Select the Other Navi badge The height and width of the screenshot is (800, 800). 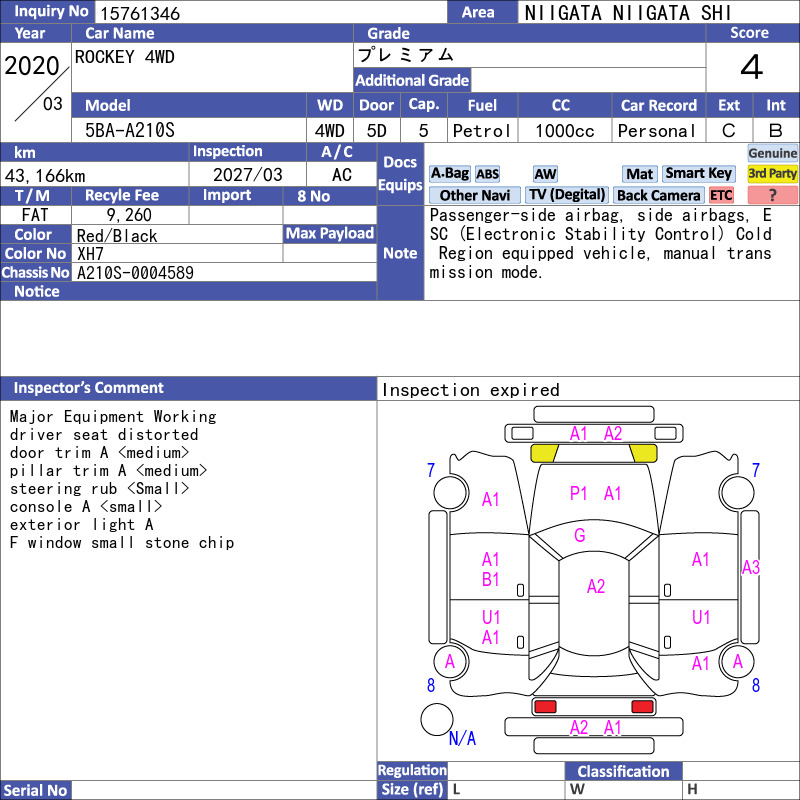[474, 195]
